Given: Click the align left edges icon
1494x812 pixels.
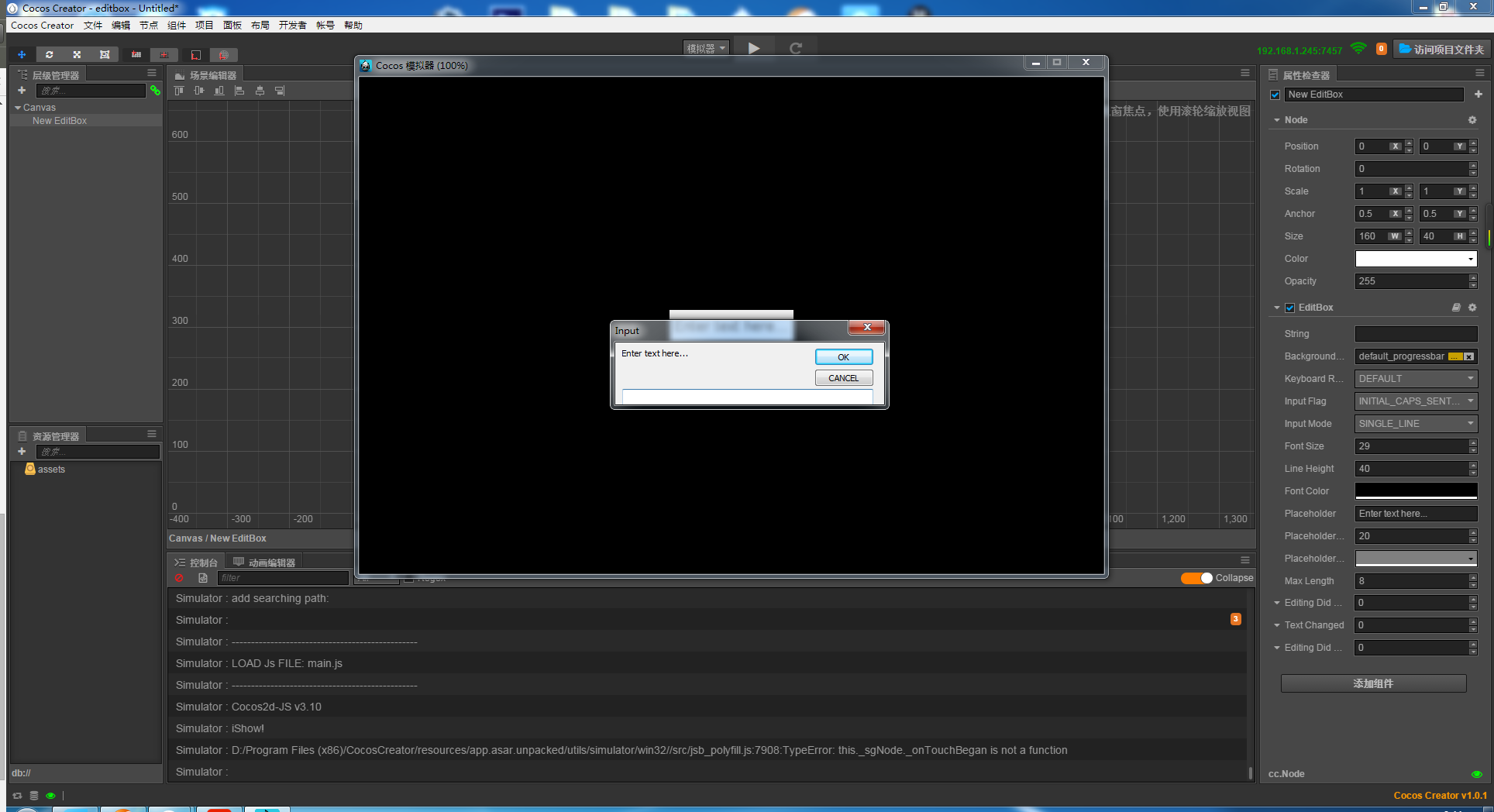Looking at the screenshot, I should (x=239, y=91).
